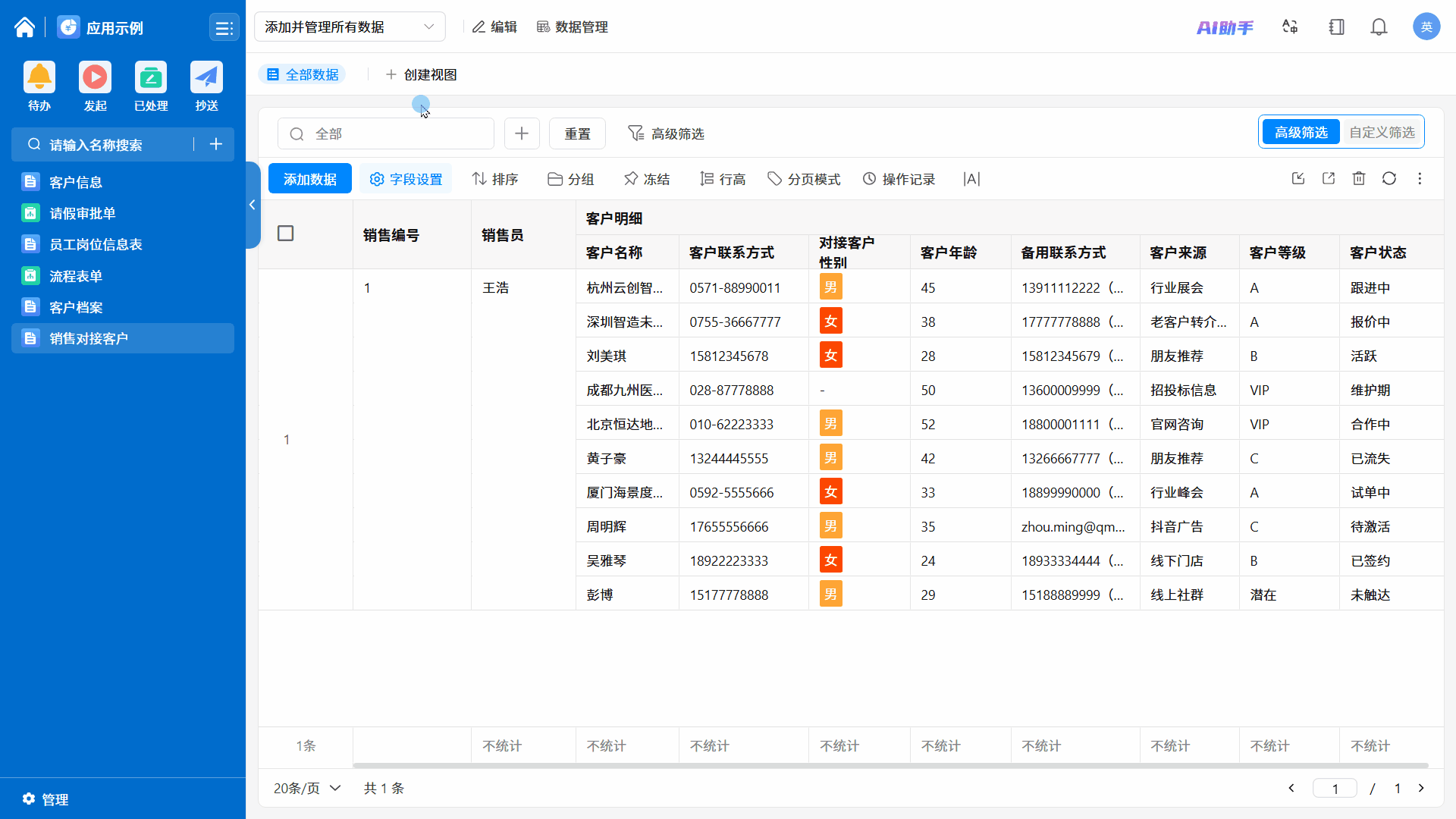Click the 刘美琪 customer name cell
Image resolution: width=1456 pixels, height=819 pixels.
[627, 356]
